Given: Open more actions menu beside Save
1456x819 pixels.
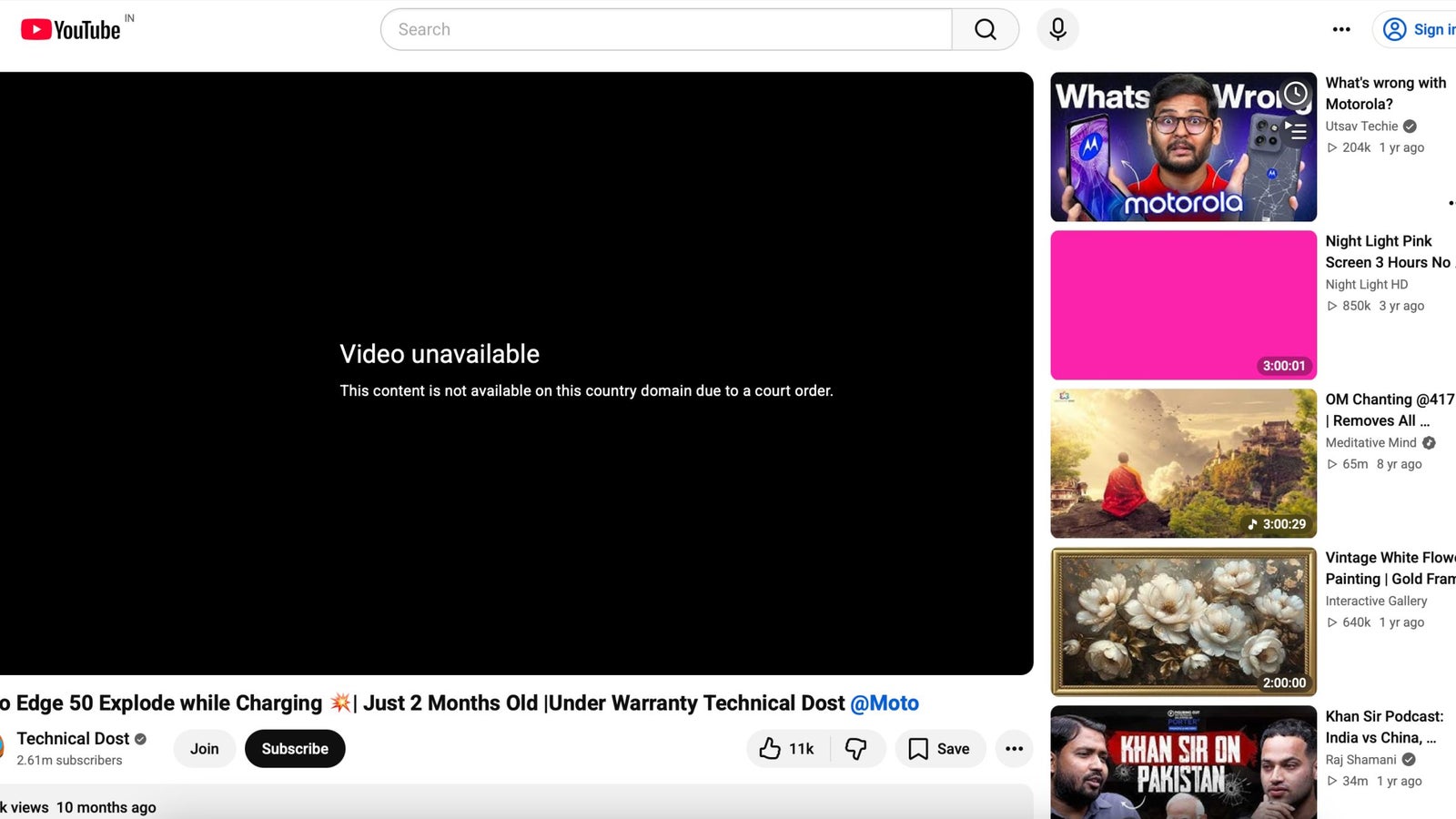Looking at the screenshot, I should (1014, 749).
